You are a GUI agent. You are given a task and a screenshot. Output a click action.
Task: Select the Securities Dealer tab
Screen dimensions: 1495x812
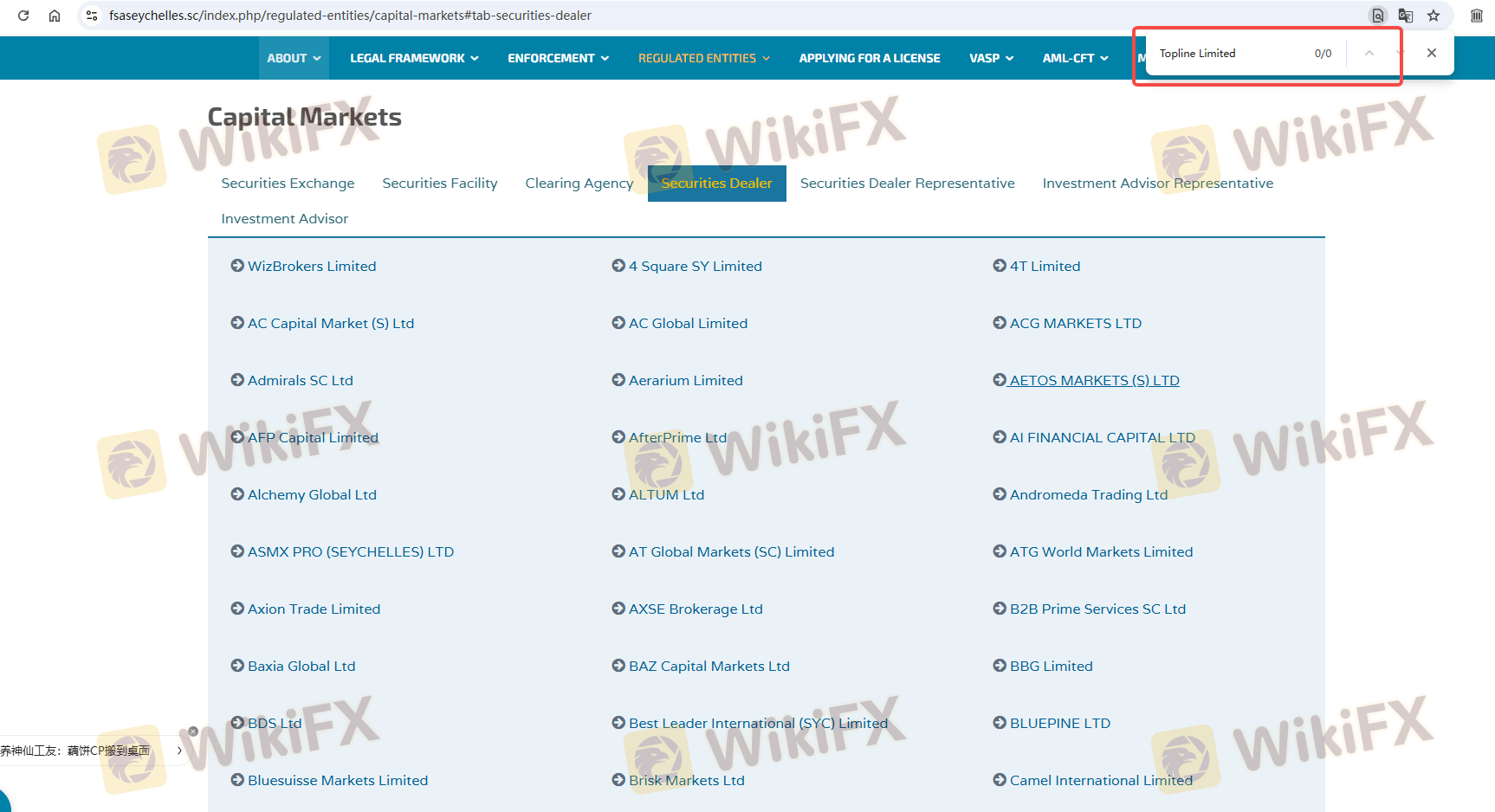(x=717, y=184)
